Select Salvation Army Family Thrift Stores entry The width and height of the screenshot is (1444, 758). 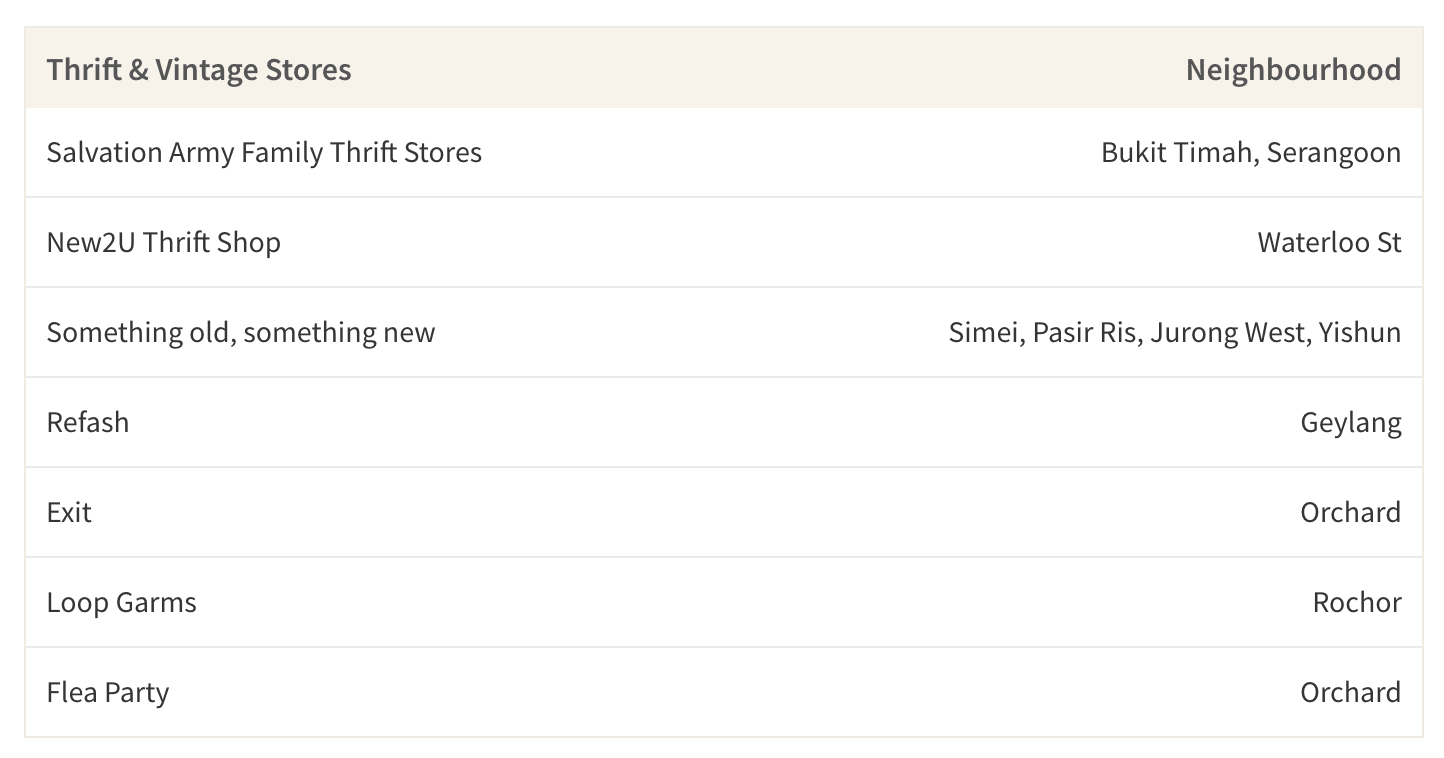[264, 152]
